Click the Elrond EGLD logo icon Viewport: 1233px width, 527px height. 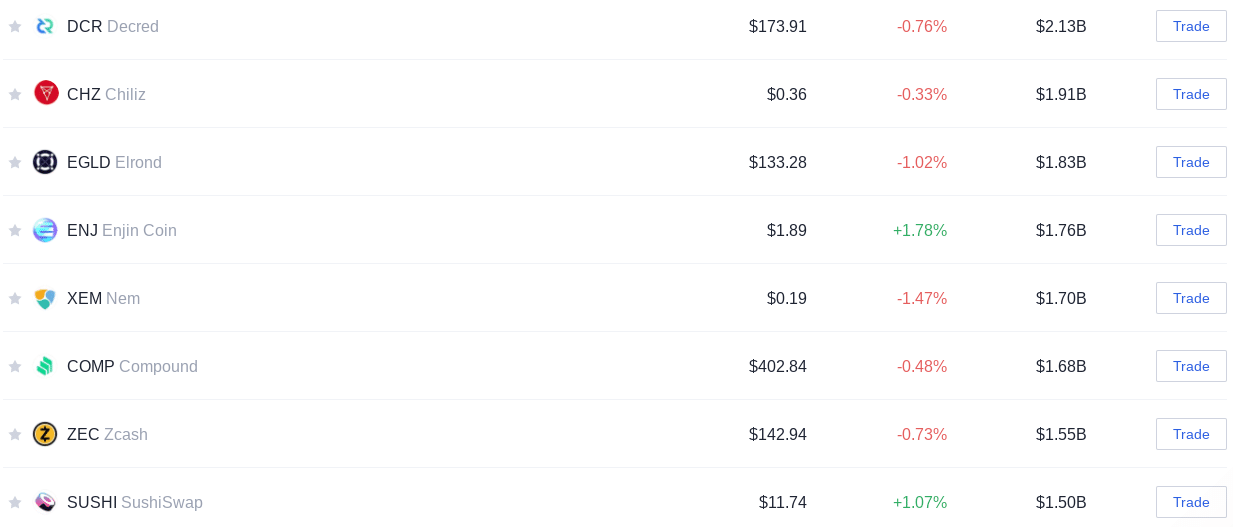point(45,162)
